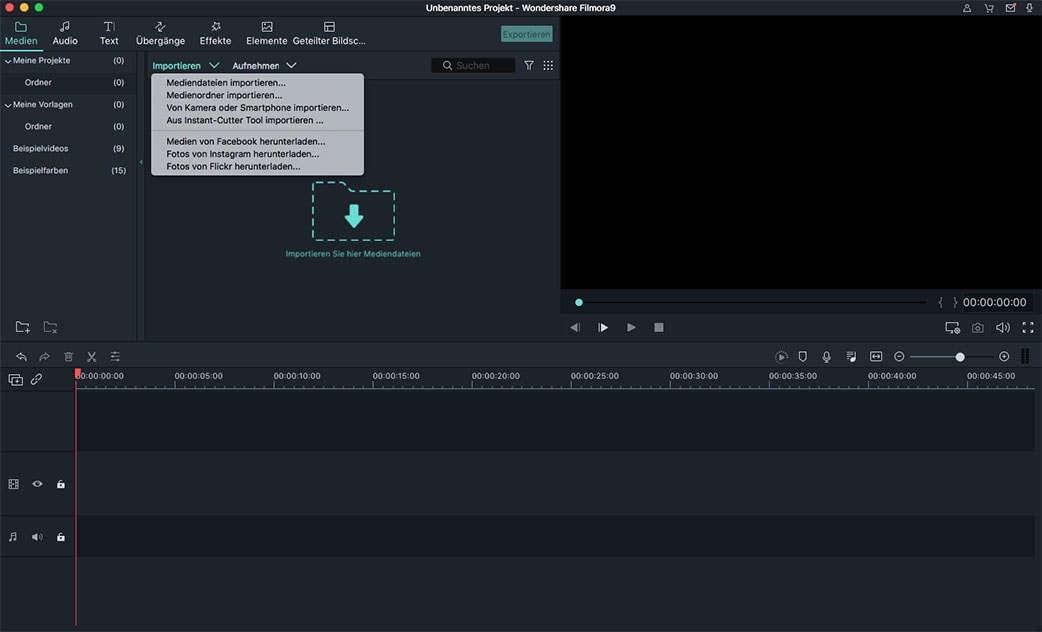The height and width of the screenshot is (632, 1042).
Task: Select Ordner under Meine Vorlagen
Action: click(38, 126)
